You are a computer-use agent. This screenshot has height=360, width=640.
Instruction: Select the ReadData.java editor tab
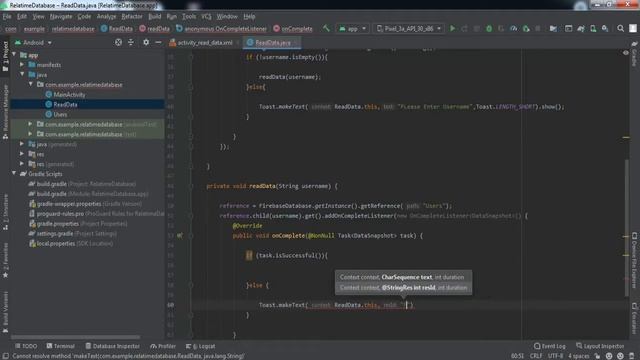pos(272,42)
